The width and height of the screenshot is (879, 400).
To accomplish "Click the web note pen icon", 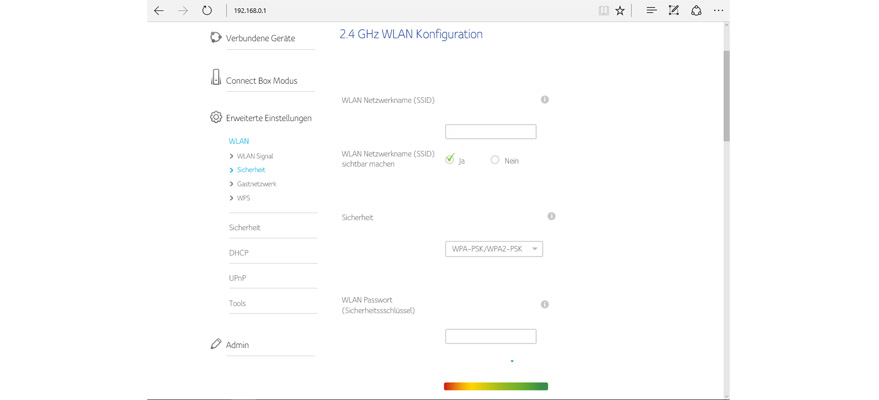I will click(x=673, y=11).
